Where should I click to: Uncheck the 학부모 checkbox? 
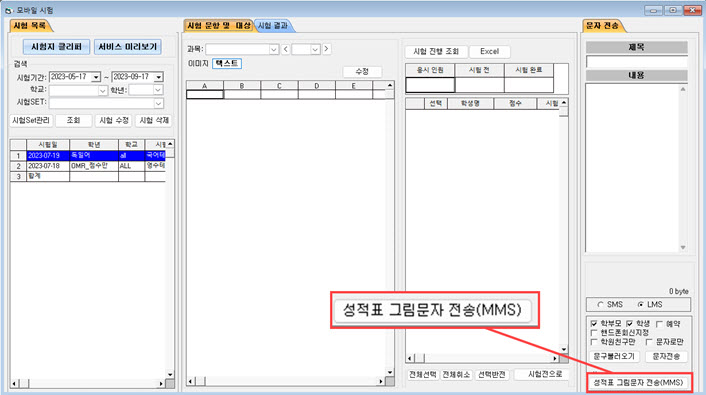point(594,324)
